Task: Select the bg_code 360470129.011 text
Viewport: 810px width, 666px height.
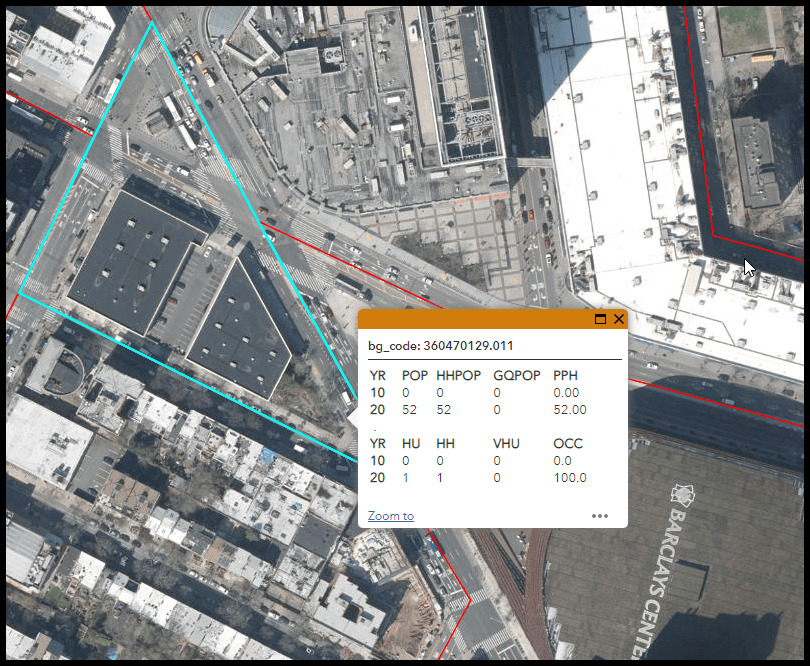Action: point(441,346)
